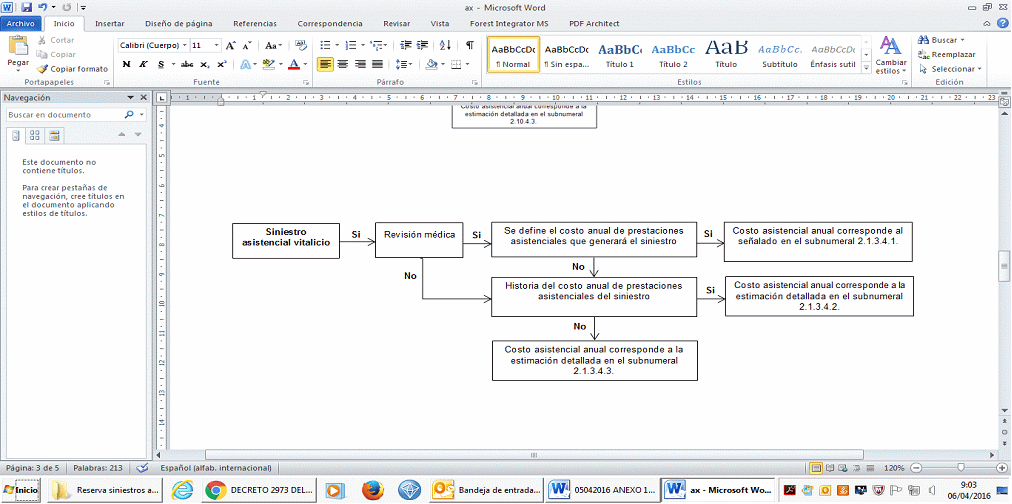Apply the Título 1 style
The height and width of the screenshot is (504, 1012).
tap(619, 54)
